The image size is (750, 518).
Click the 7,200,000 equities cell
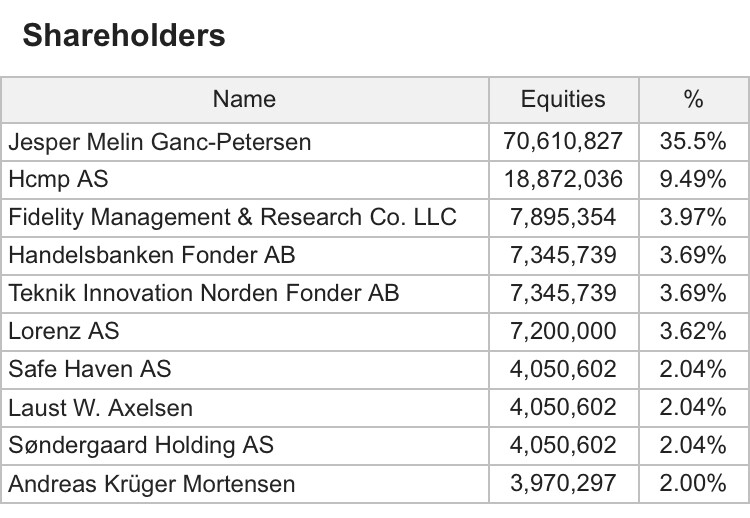563,332
